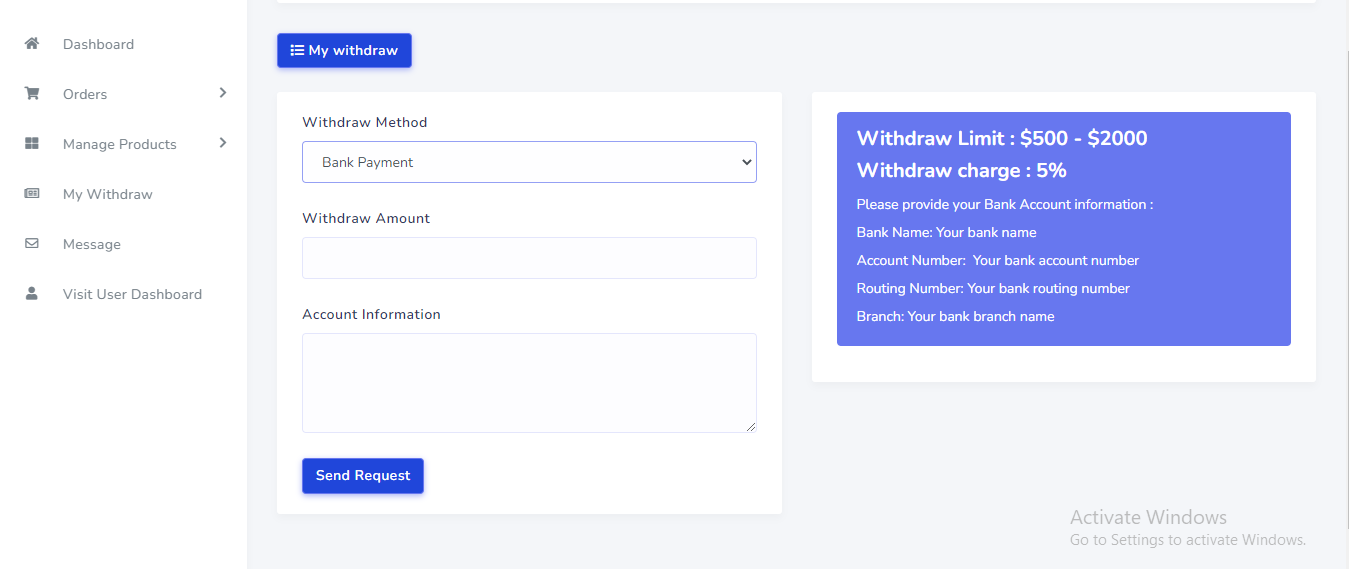Expand the Orders submenu chevron
The width and height of the screenshot is (1349, 569).
(x=223, y=93)
